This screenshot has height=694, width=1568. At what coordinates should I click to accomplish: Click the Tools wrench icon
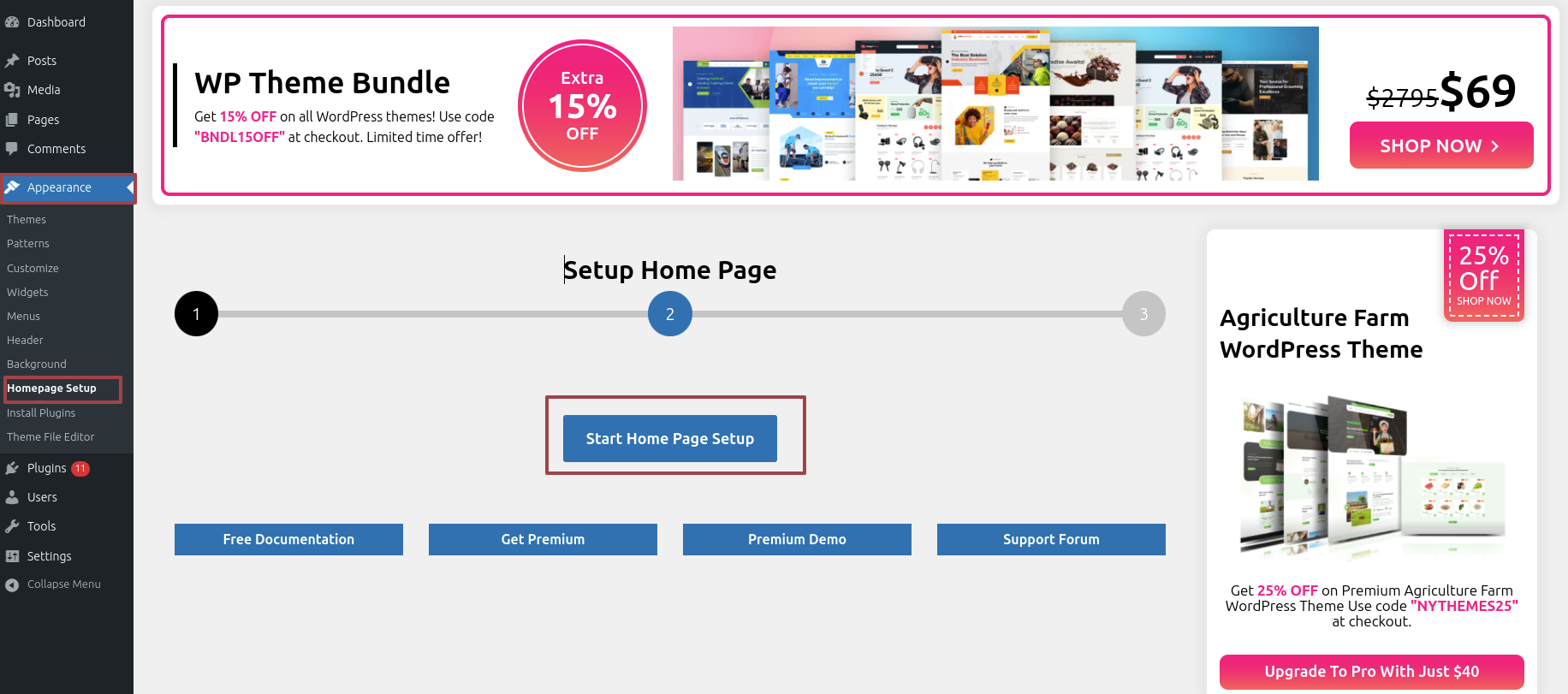coord(12,526)
